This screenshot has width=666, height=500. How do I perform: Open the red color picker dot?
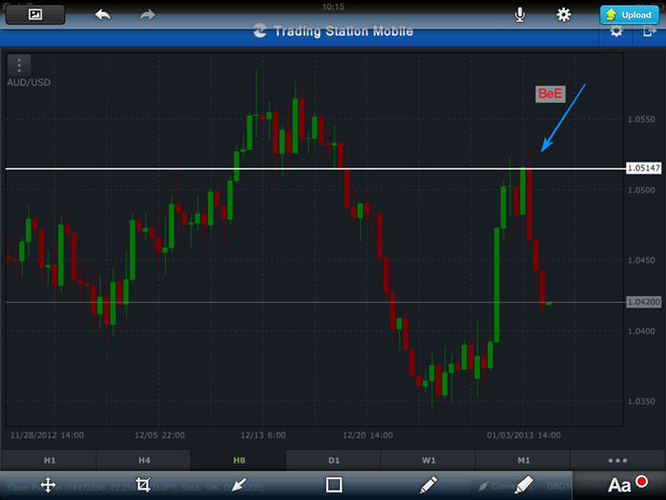(642, 481)
